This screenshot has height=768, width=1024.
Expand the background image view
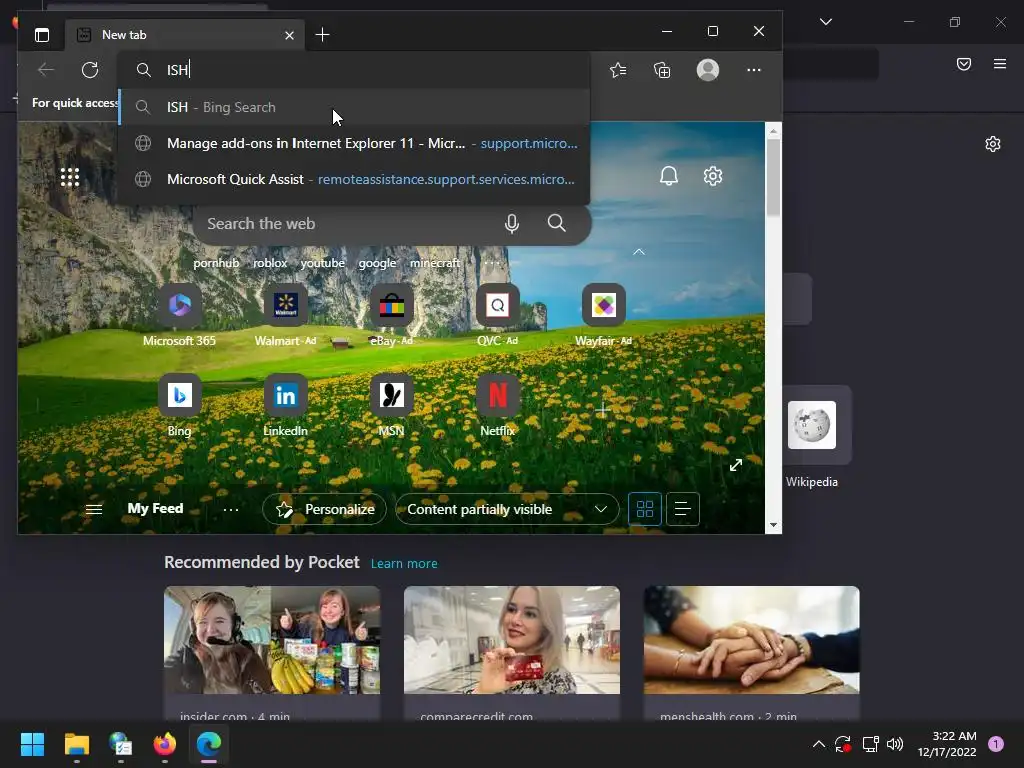736,465
